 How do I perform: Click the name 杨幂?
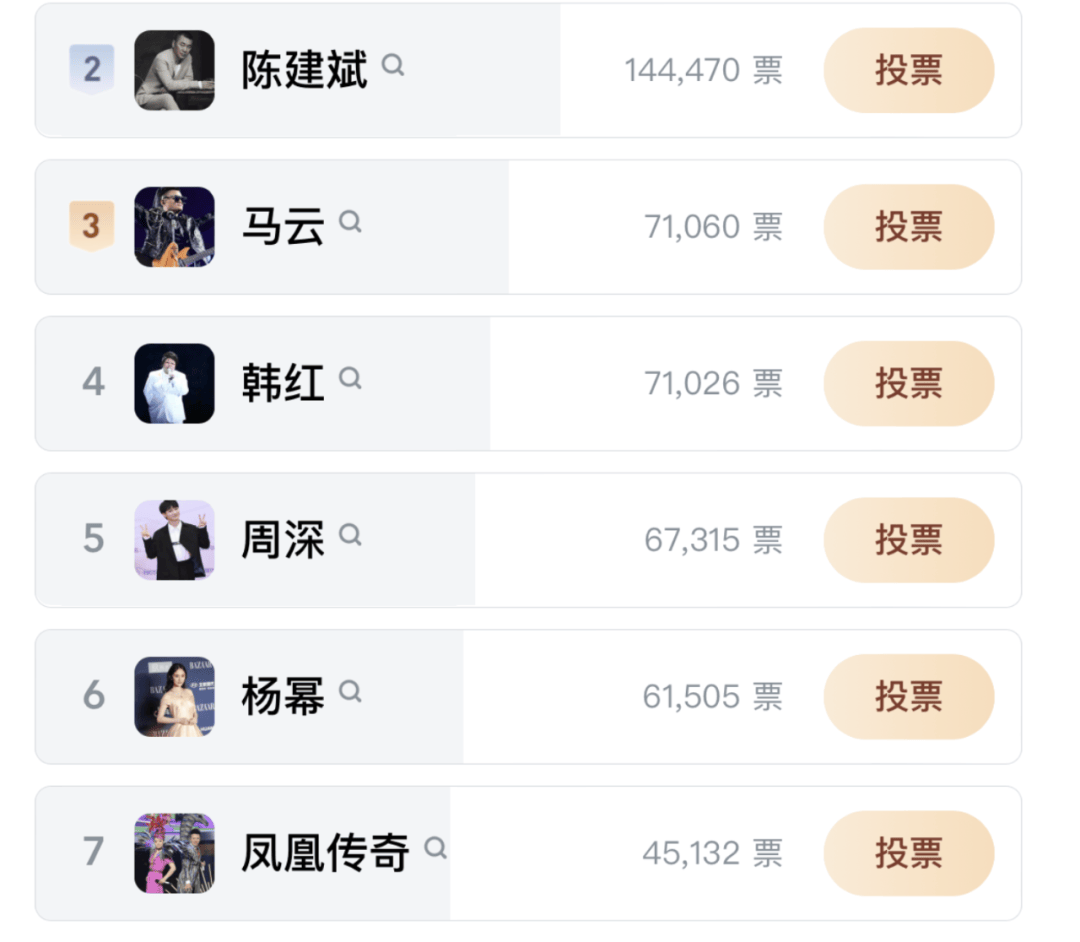point(283,696)
